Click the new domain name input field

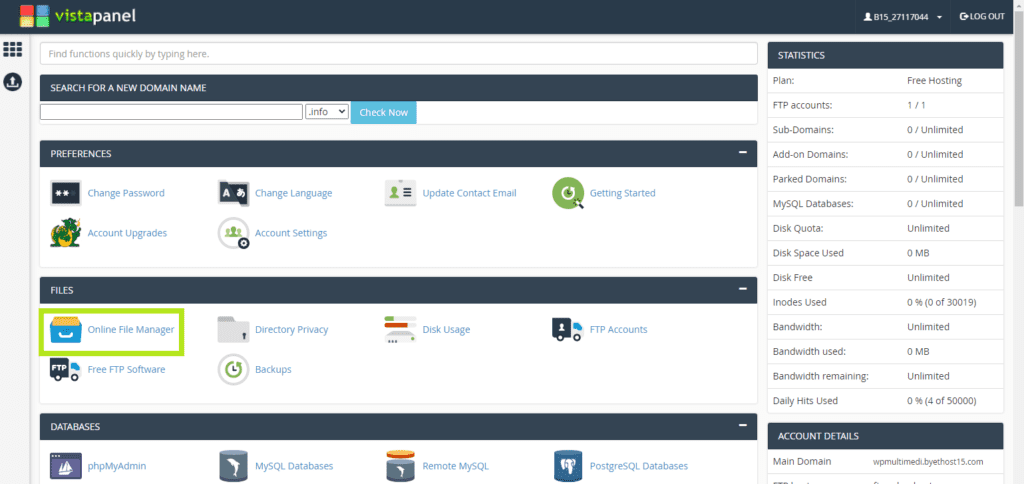[x=172, y=112]
